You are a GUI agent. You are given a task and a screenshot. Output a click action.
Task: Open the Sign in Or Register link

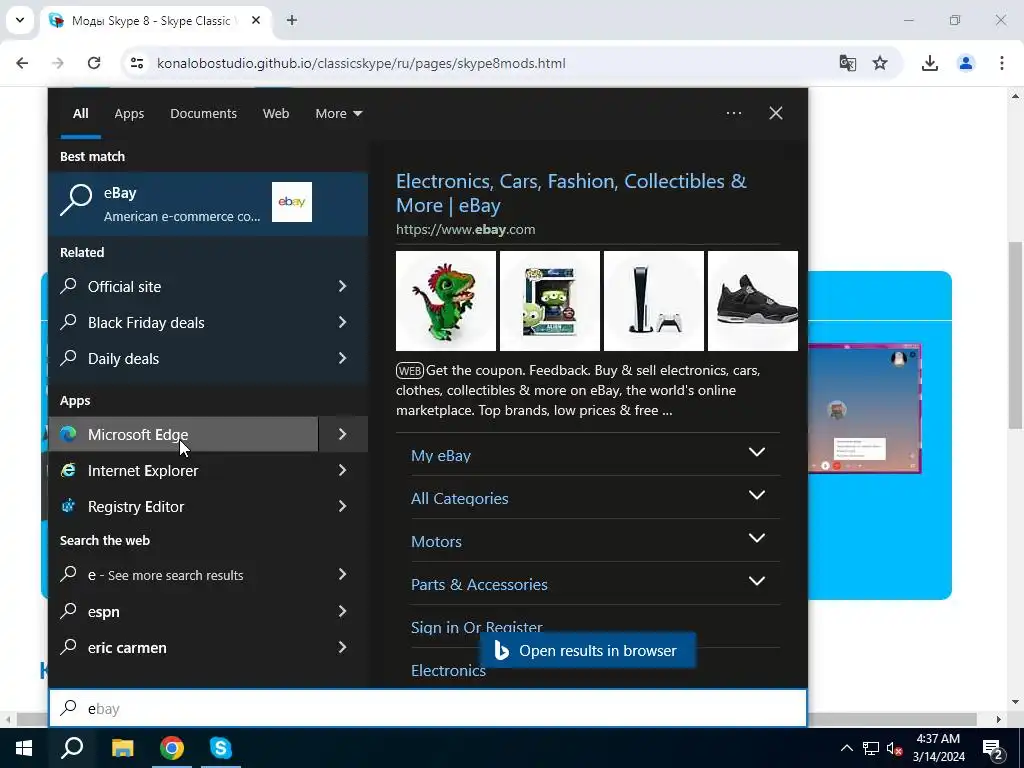coord(477,627)
